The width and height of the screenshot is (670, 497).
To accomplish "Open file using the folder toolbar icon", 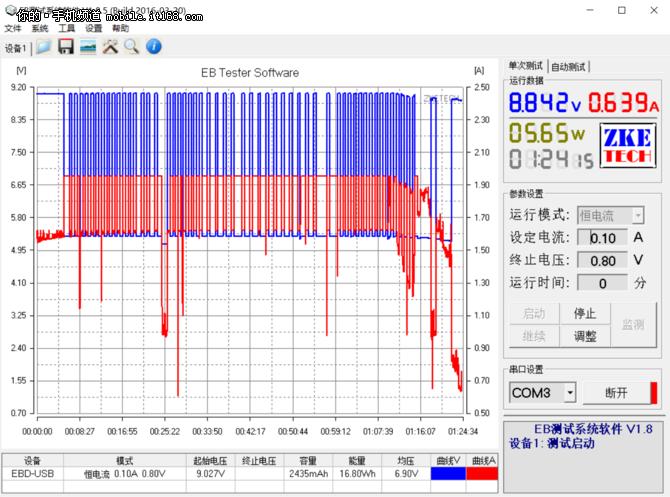I will [x=44, y=47].
